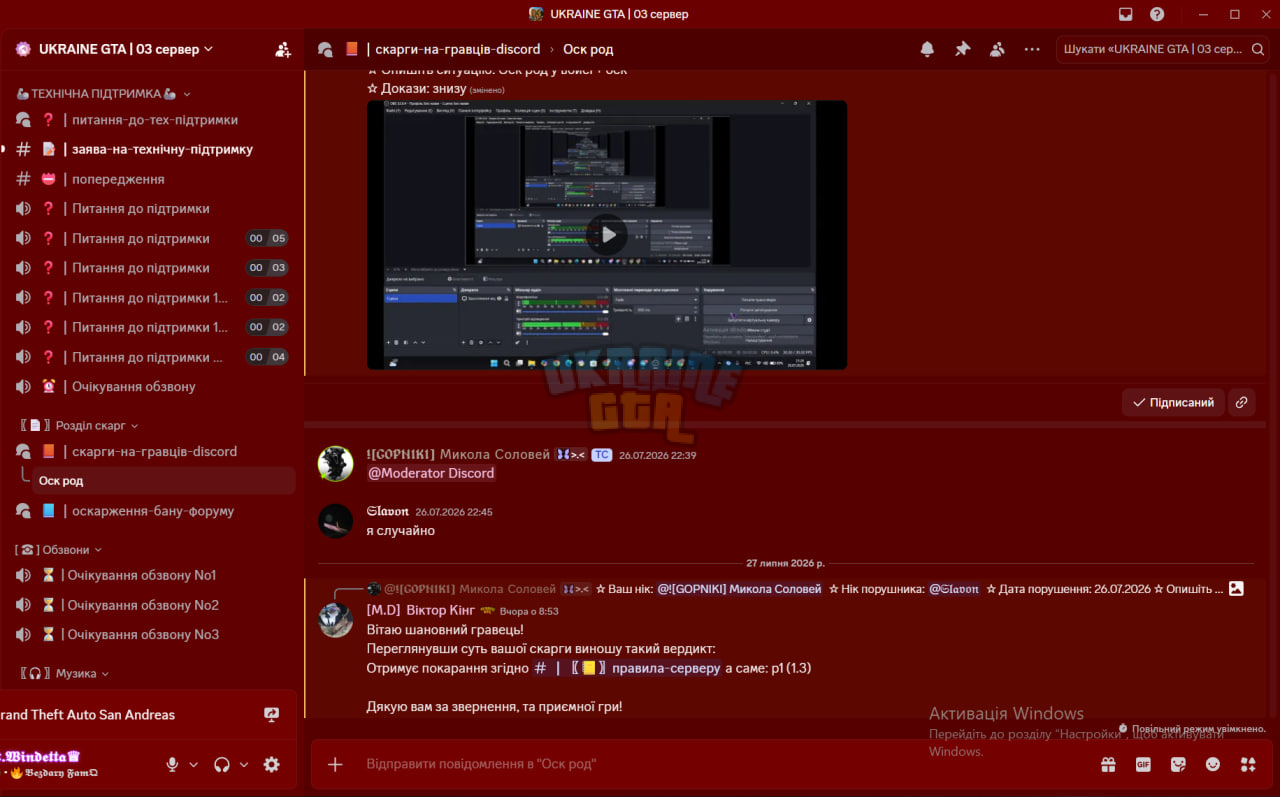Open the apps icon in message bar
Screen dimensions: 1280x797
[1248, 764]
